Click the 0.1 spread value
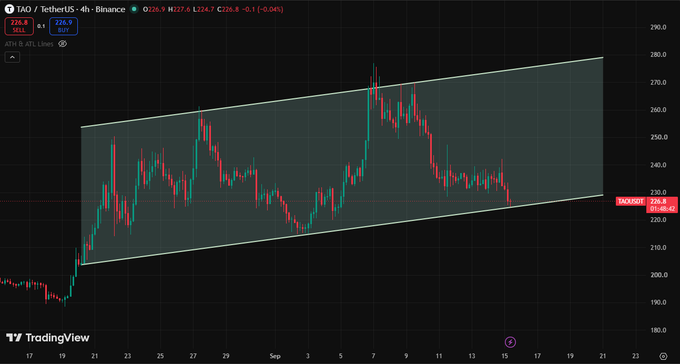 (41, 26)
